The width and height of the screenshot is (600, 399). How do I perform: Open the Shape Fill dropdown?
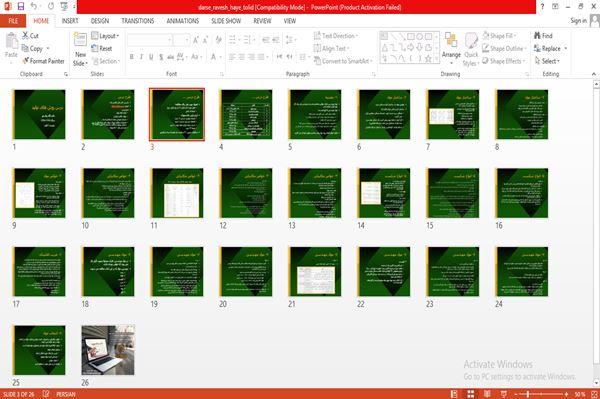pos(499,36)
